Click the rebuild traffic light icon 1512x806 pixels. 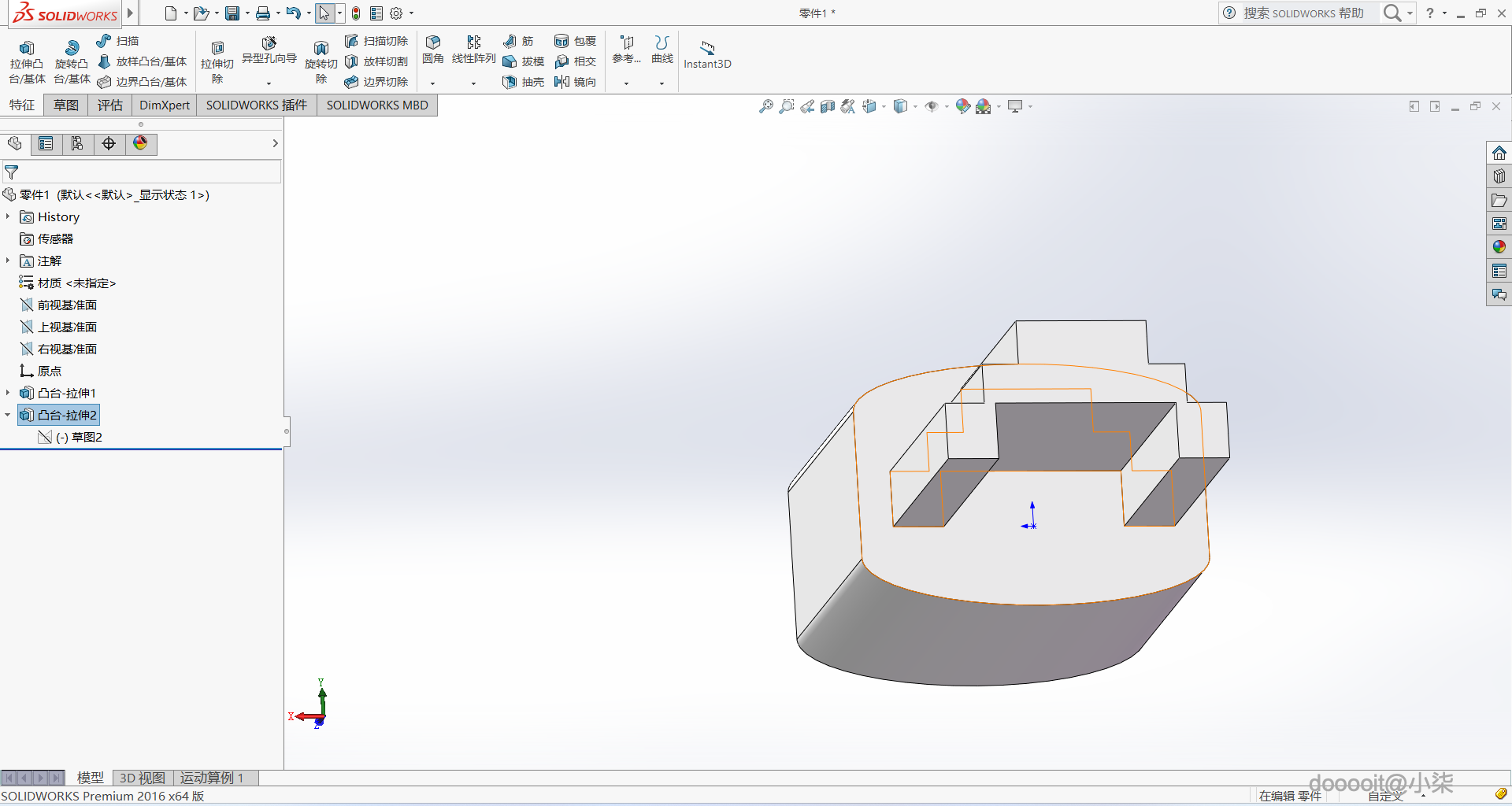[356, 13]
